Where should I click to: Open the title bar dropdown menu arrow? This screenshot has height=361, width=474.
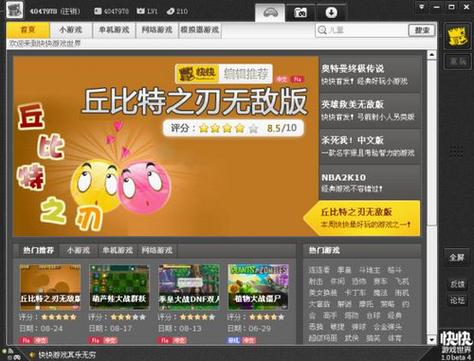[x=422, y=7]
